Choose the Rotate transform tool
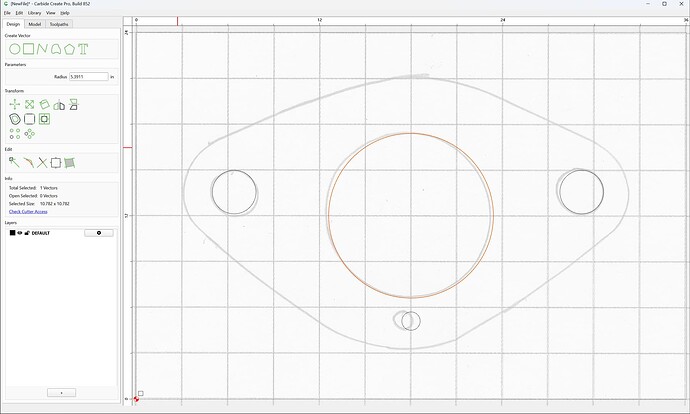The image size is (690, 414). (44, 104)
